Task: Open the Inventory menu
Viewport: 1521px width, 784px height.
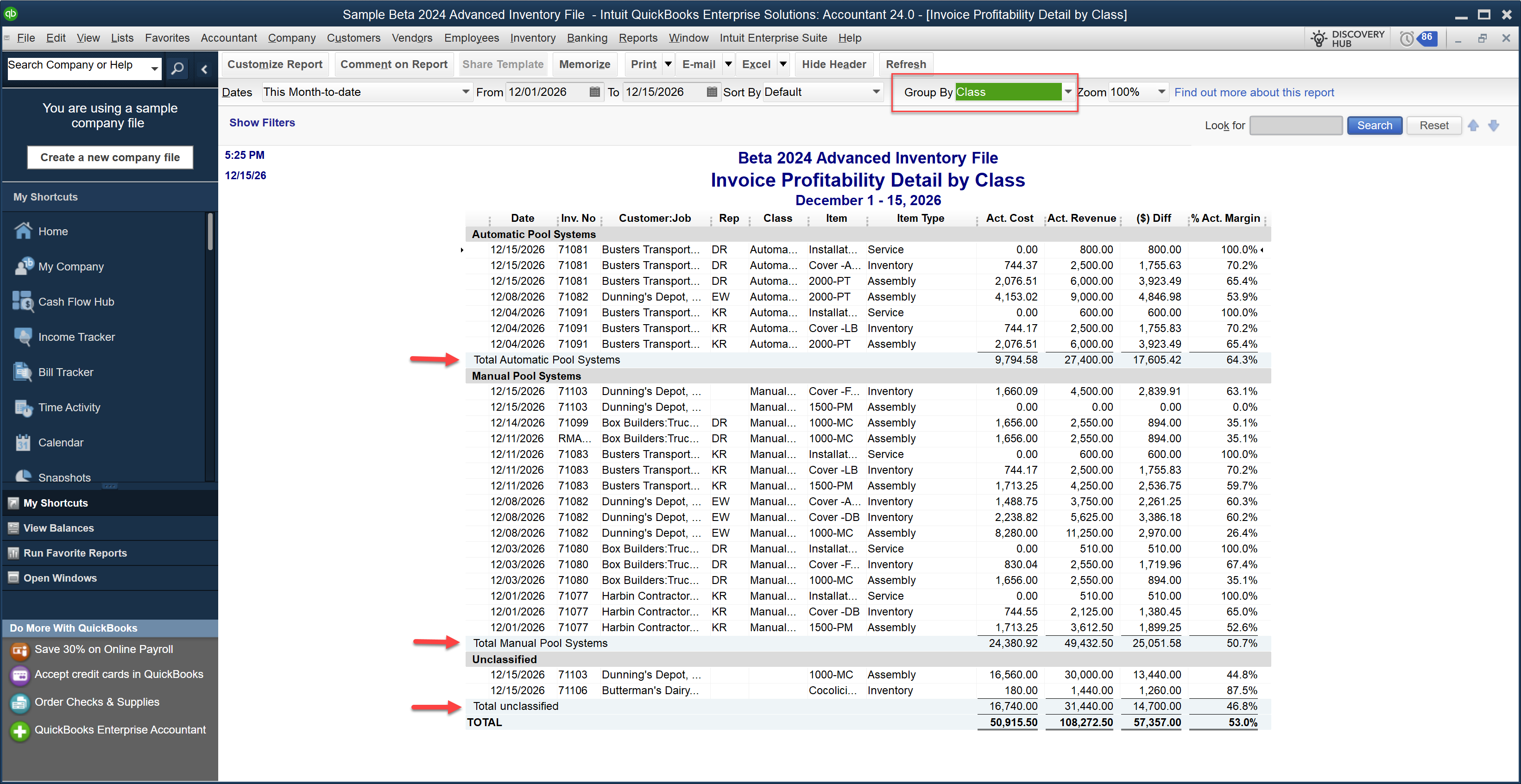Action: point(533,38)
